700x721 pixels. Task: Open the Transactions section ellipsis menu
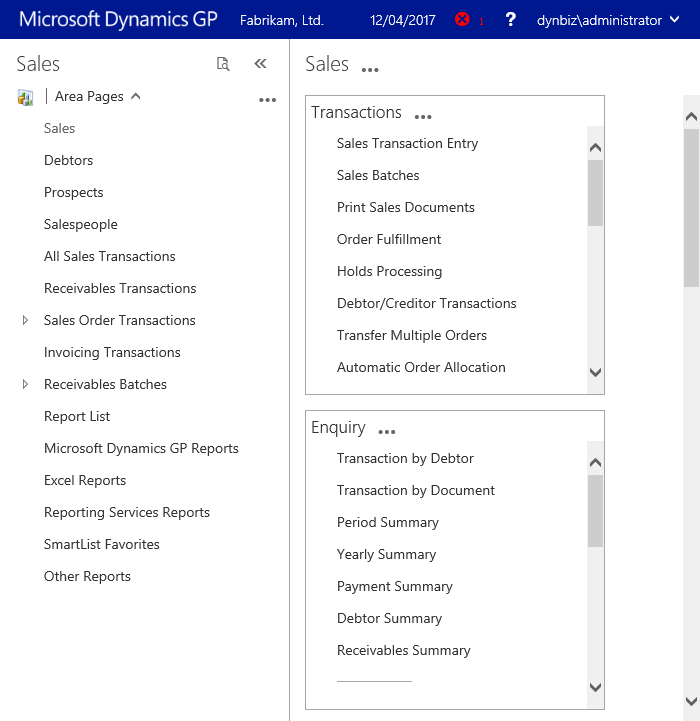point(423,117)
